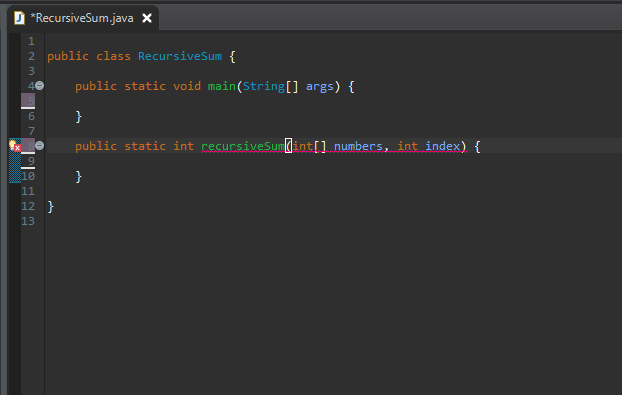Click the closing brace on line 10
The width and height of the screenshot is (622, 395).
coord(79,176)
